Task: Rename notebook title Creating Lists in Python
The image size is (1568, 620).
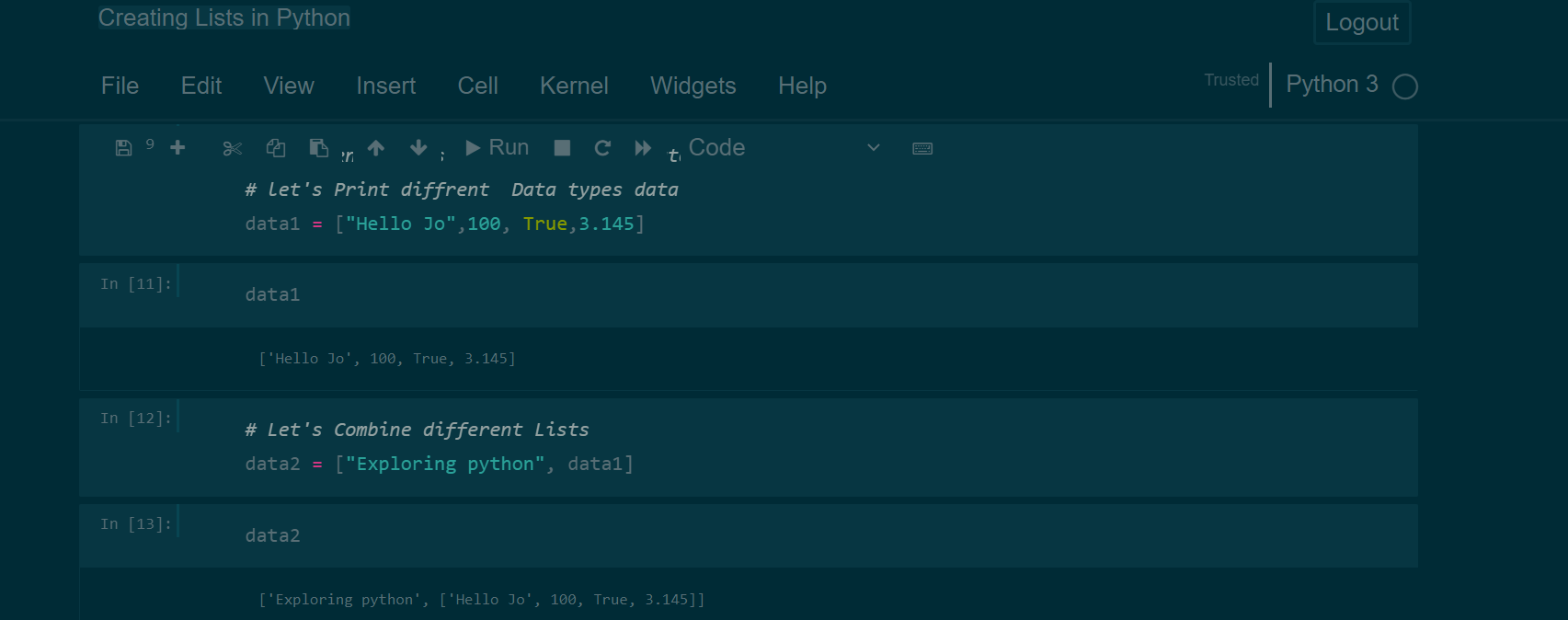Action: point(224,17)
